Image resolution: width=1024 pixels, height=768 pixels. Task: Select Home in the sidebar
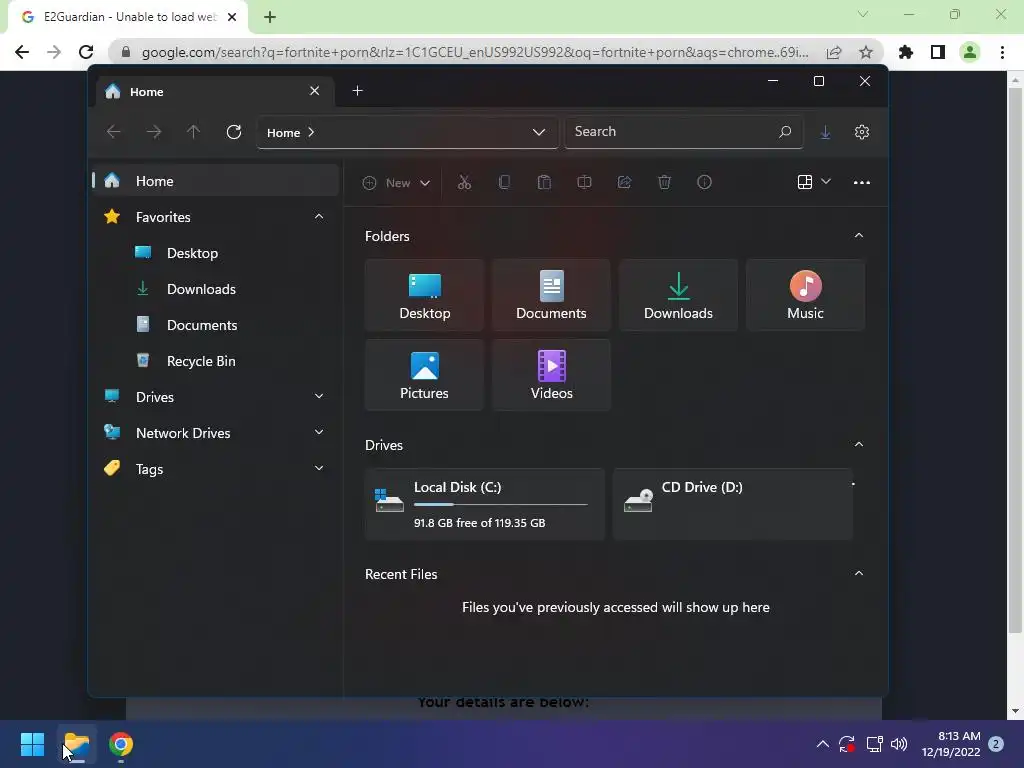[216, 181]
